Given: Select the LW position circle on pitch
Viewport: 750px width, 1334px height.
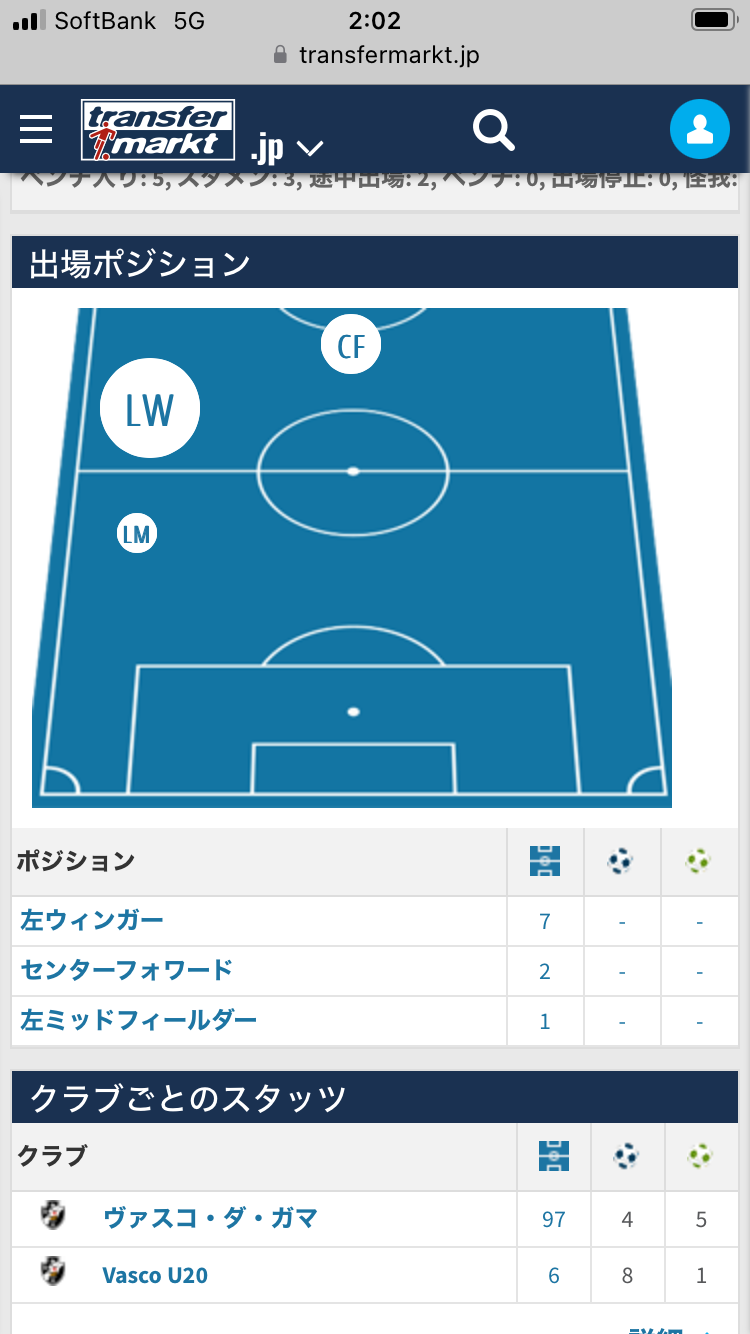Looking at the screenshot, I should click(x=150, y=409).
